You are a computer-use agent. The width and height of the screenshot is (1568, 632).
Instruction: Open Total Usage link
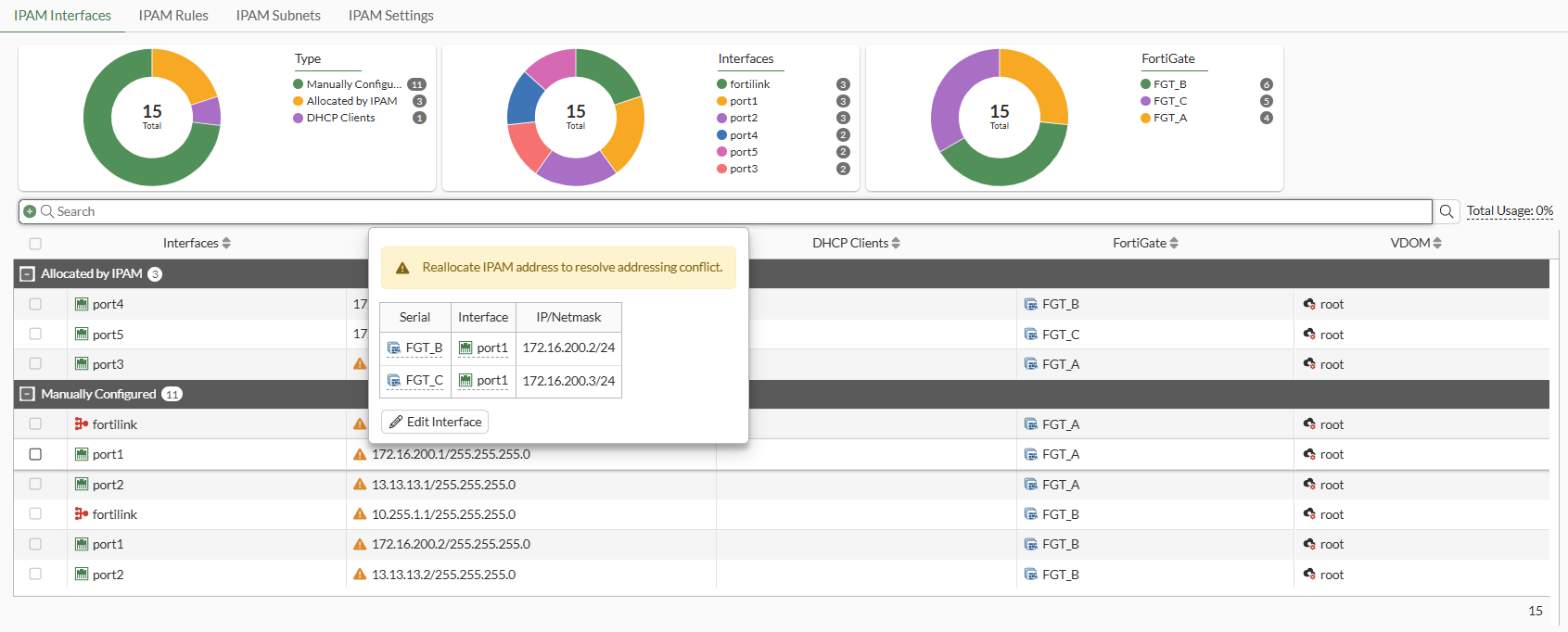[1509, 211]
